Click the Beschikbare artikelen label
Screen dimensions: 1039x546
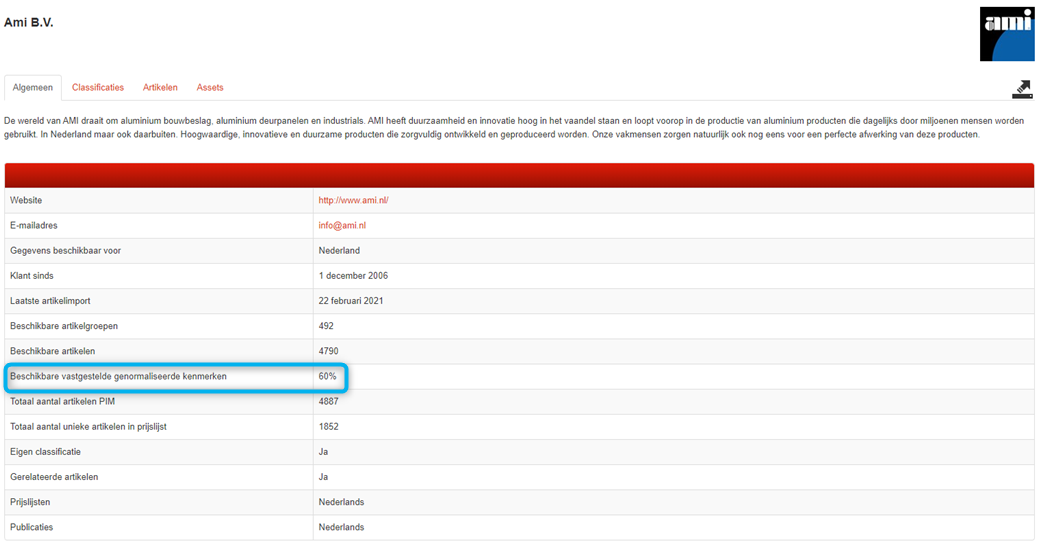click(x=52, y=351)
